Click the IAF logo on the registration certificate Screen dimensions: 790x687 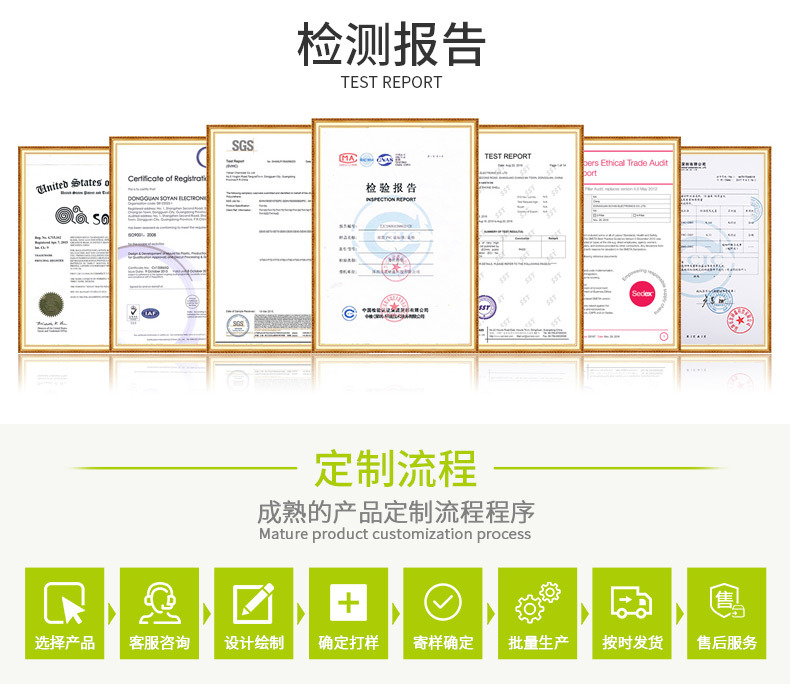tap(150, 313)
